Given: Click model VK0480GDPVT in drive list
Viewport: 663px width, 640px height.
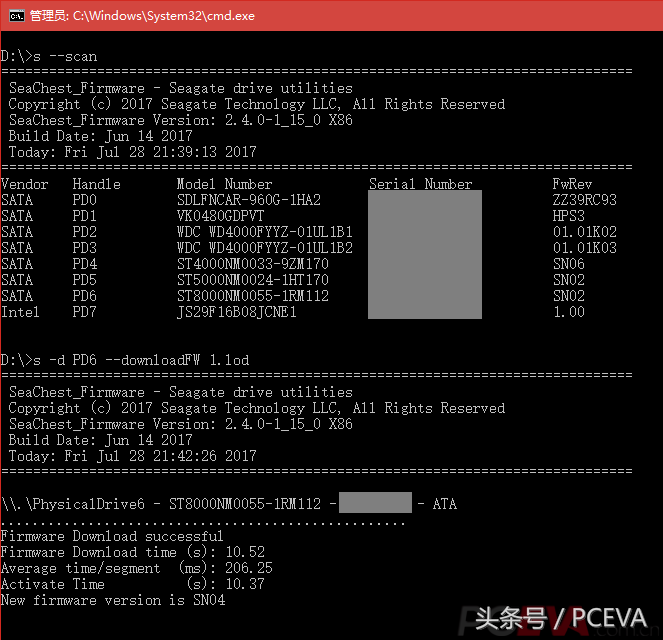Looking at the screenshot, I should point(220,216).
